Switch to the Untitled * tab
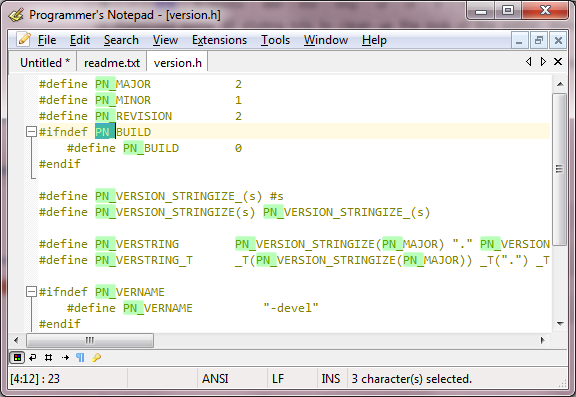576x397 pixels. click(44, 63)
